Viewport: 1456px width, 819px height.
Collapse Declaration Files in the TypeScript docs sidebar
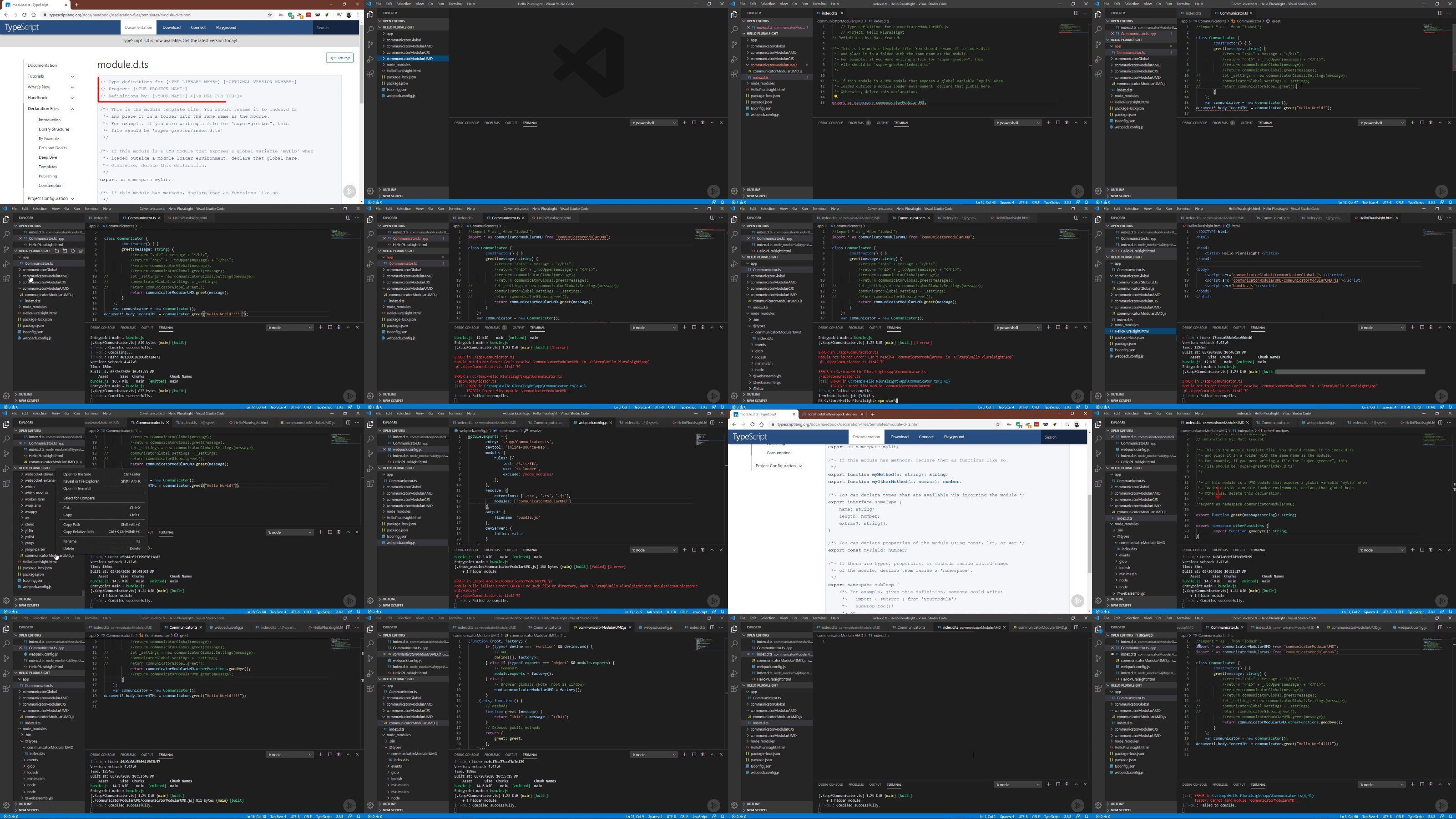pos(51,109)
